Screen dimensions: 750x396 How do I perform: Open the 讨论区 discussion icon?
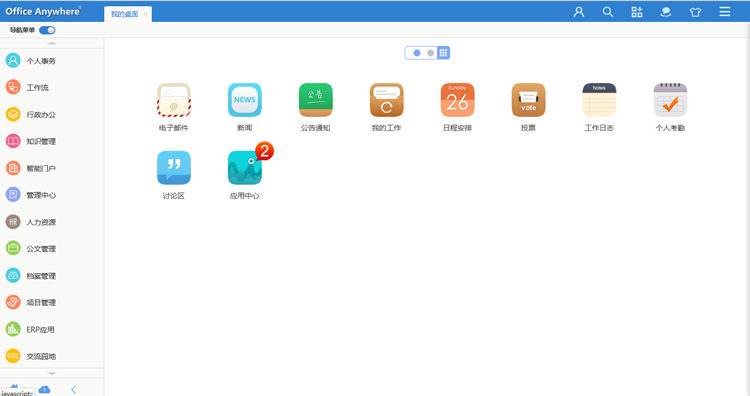coord(174,168)
